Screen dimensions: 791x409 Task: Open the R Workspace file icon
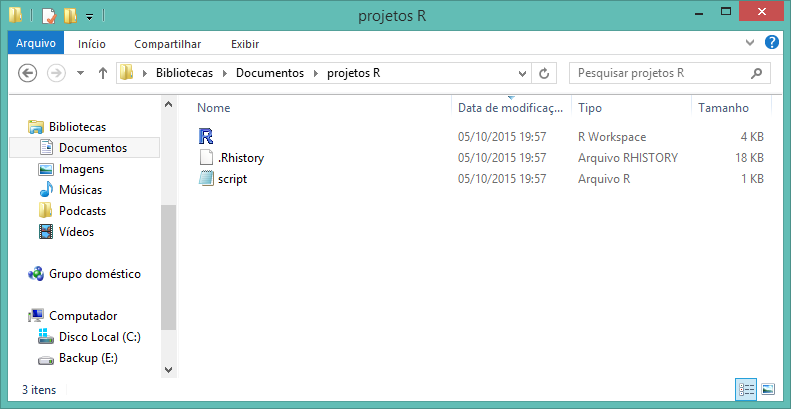[207, 136]
